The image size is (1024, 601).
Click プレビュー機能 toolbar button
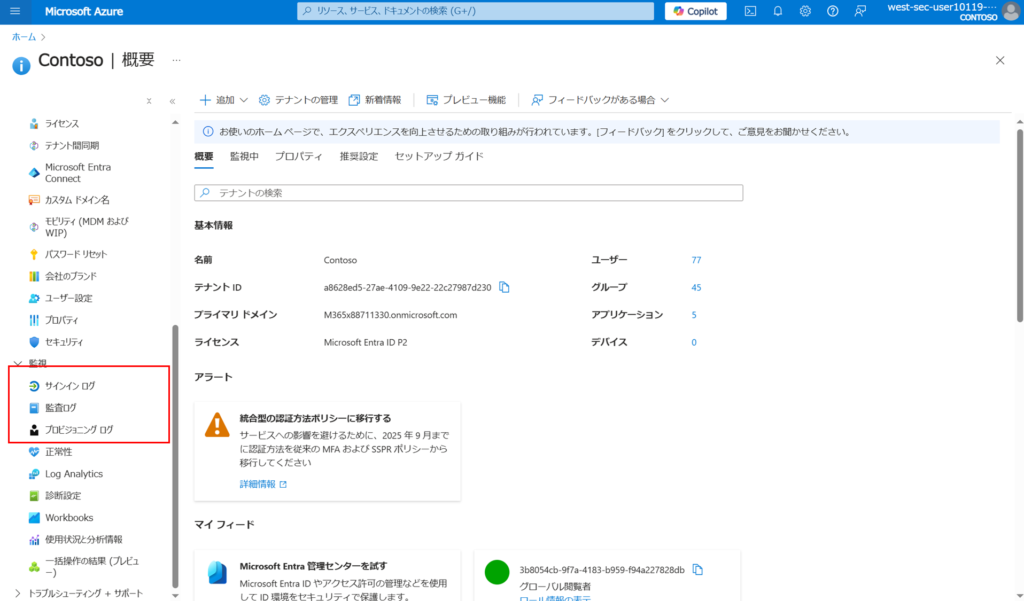click(x=466, y=100)
